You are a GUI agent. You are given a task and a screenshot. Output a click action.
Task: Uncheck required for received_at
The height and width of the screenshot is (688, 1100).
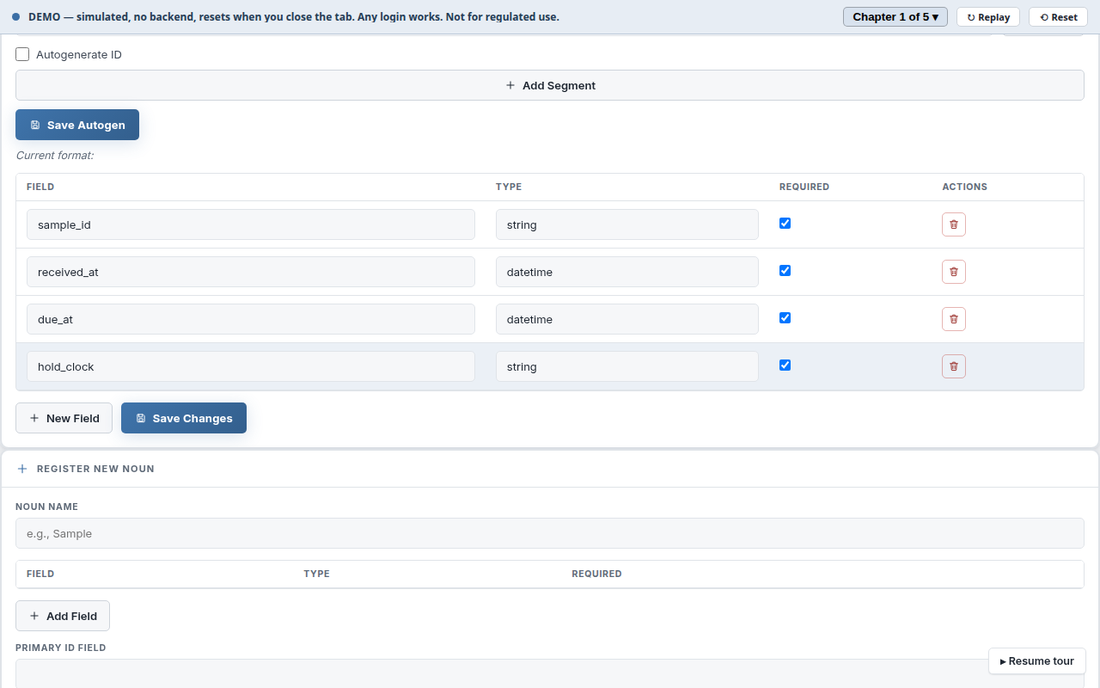tap(785, 270)
